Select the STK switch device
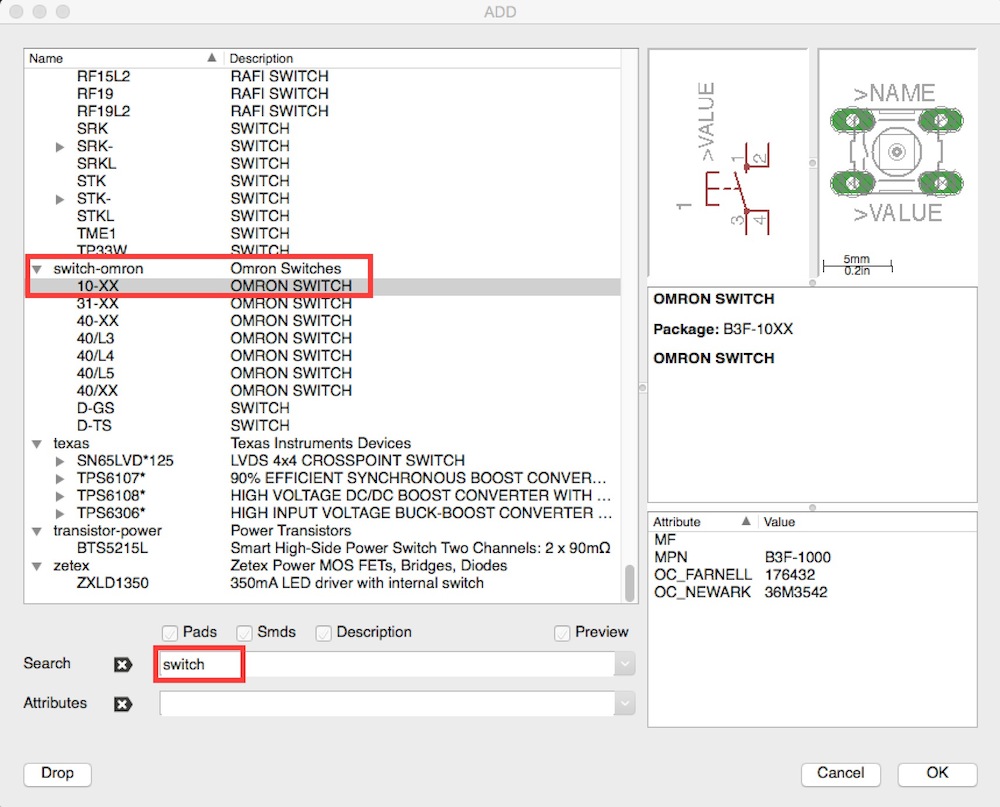This screenshot has height=807, width=1000. pos(322,181)
